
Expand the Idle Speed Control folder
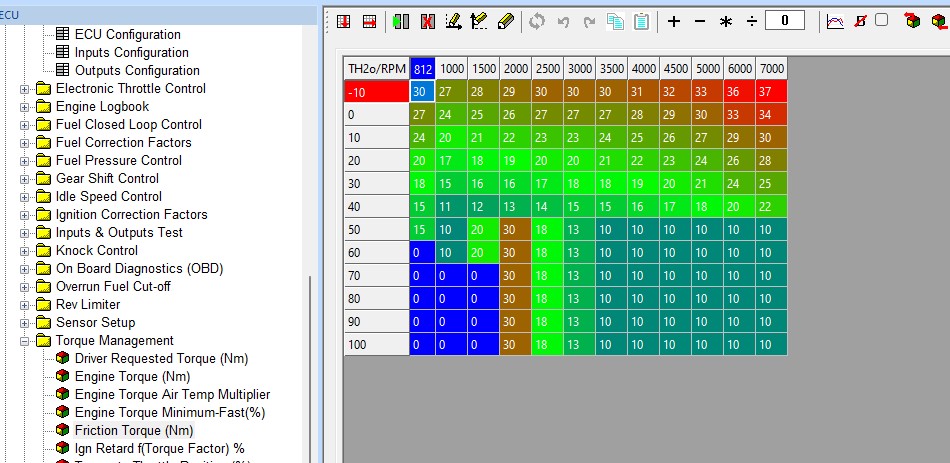[25, 197]
